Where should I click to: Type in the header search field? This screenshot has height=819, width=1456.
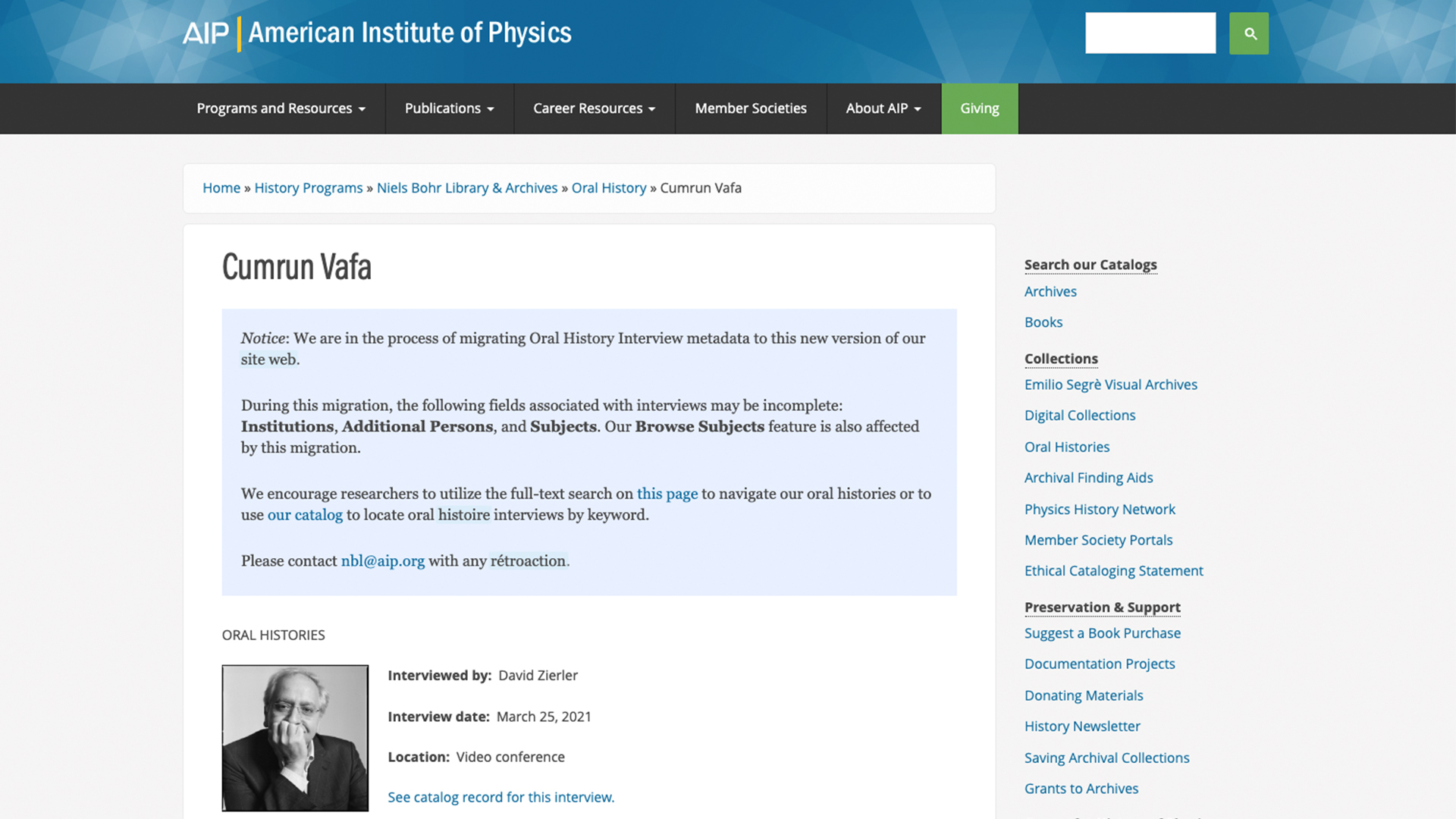1150,33
